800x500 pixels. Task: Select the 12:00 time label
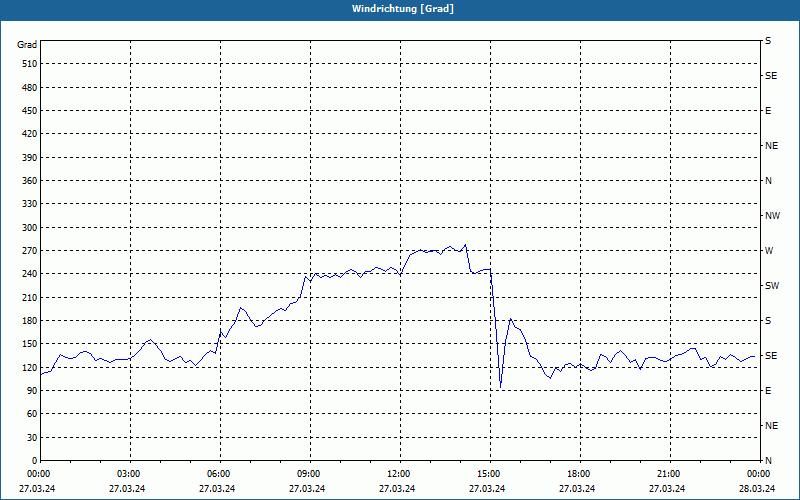click(x=399, y=474)
